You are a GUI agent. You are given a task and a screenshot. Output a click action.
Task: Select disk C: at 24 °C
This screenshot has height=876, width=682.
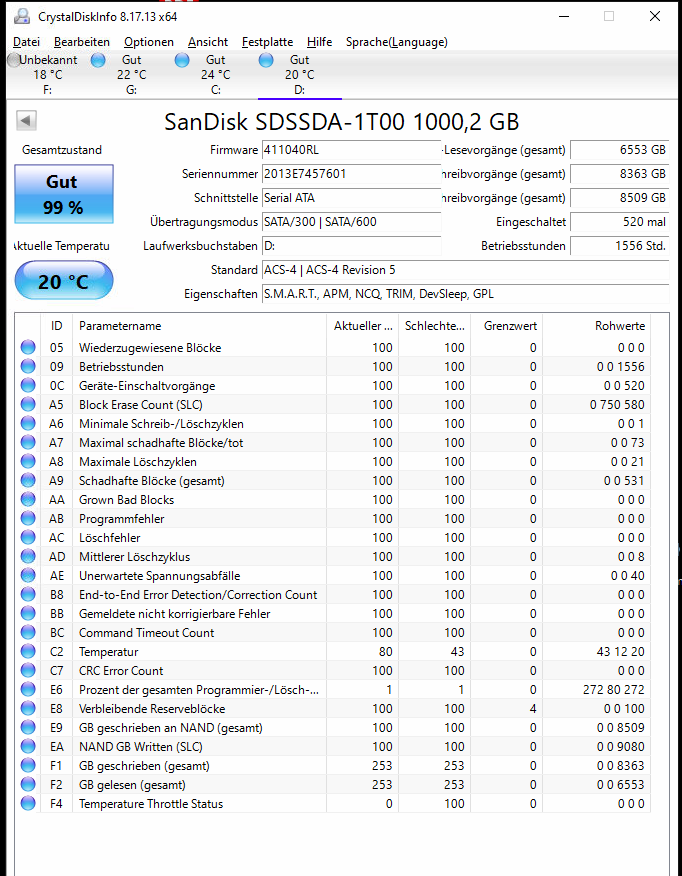215,75
